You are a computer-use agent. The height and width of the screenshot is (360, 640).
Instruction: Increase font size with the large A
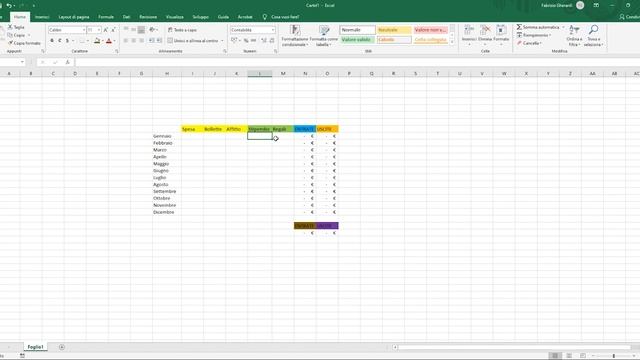click(105, 30)
